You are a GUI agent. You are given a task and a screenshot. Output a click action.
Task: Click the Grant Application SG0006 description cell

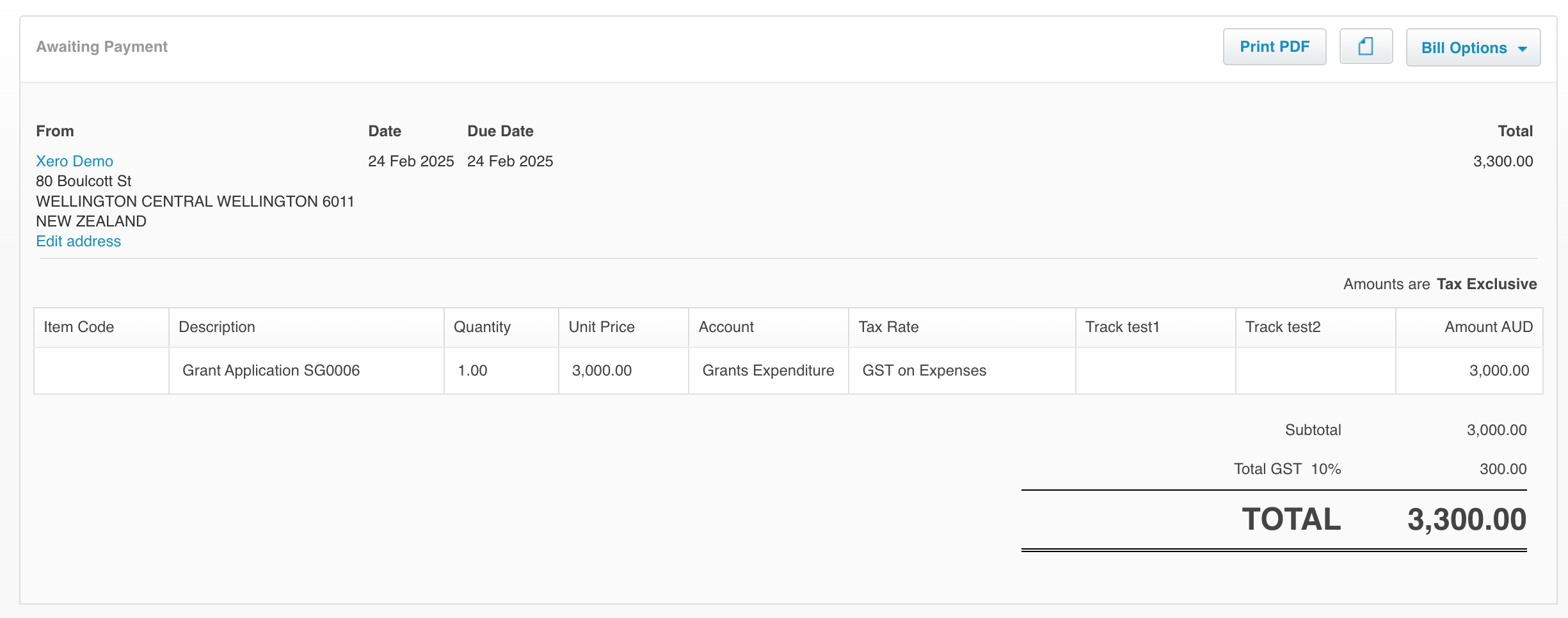[271, 370]
